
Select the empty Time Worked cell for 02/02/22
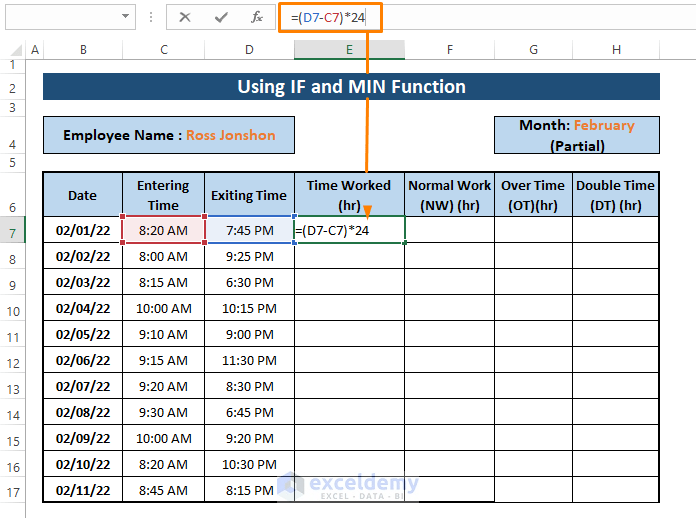tap(349, 256)
